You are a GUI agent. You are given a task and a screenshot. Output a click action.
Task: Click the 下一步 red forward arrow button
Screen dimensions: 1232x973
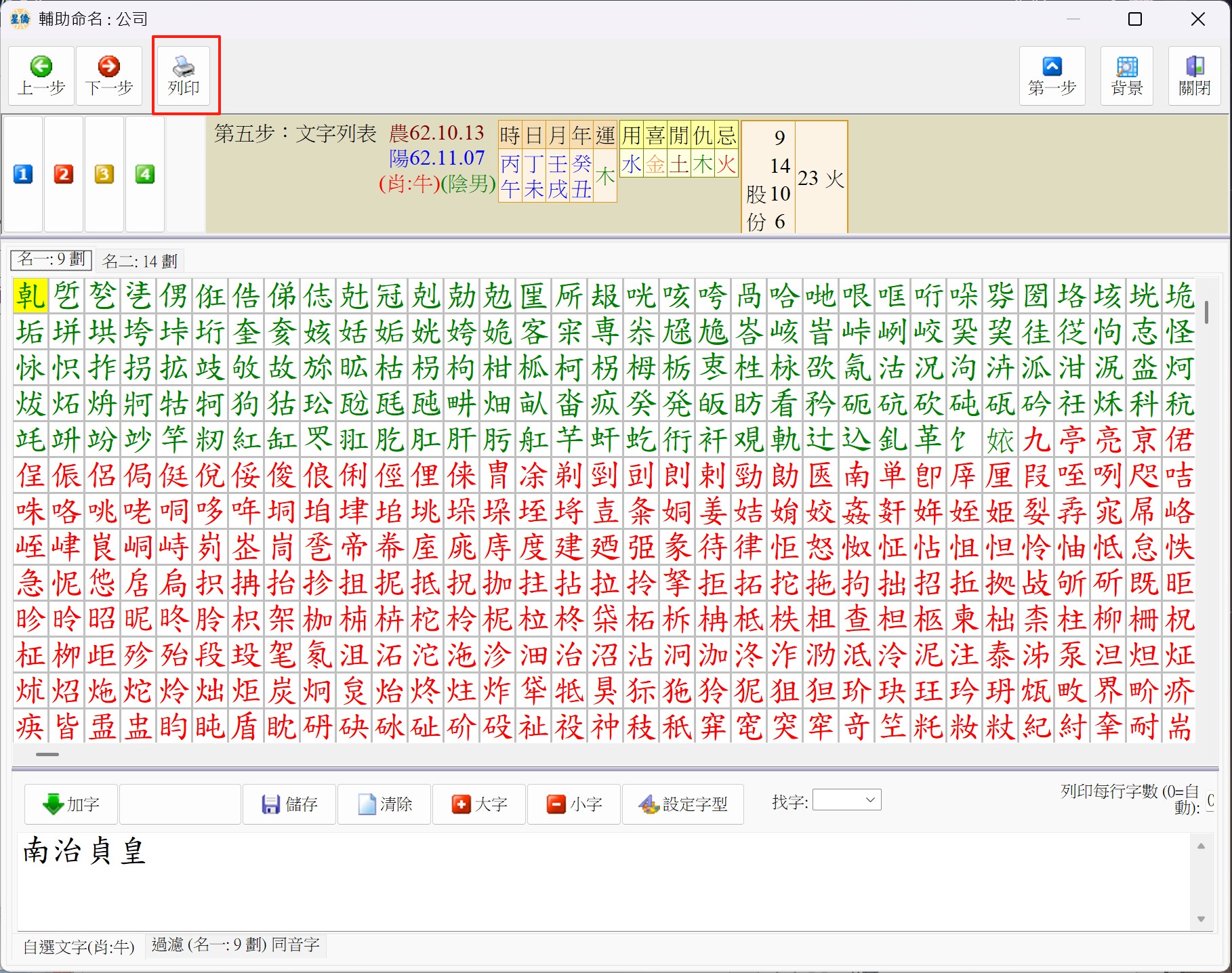[109, 75]
